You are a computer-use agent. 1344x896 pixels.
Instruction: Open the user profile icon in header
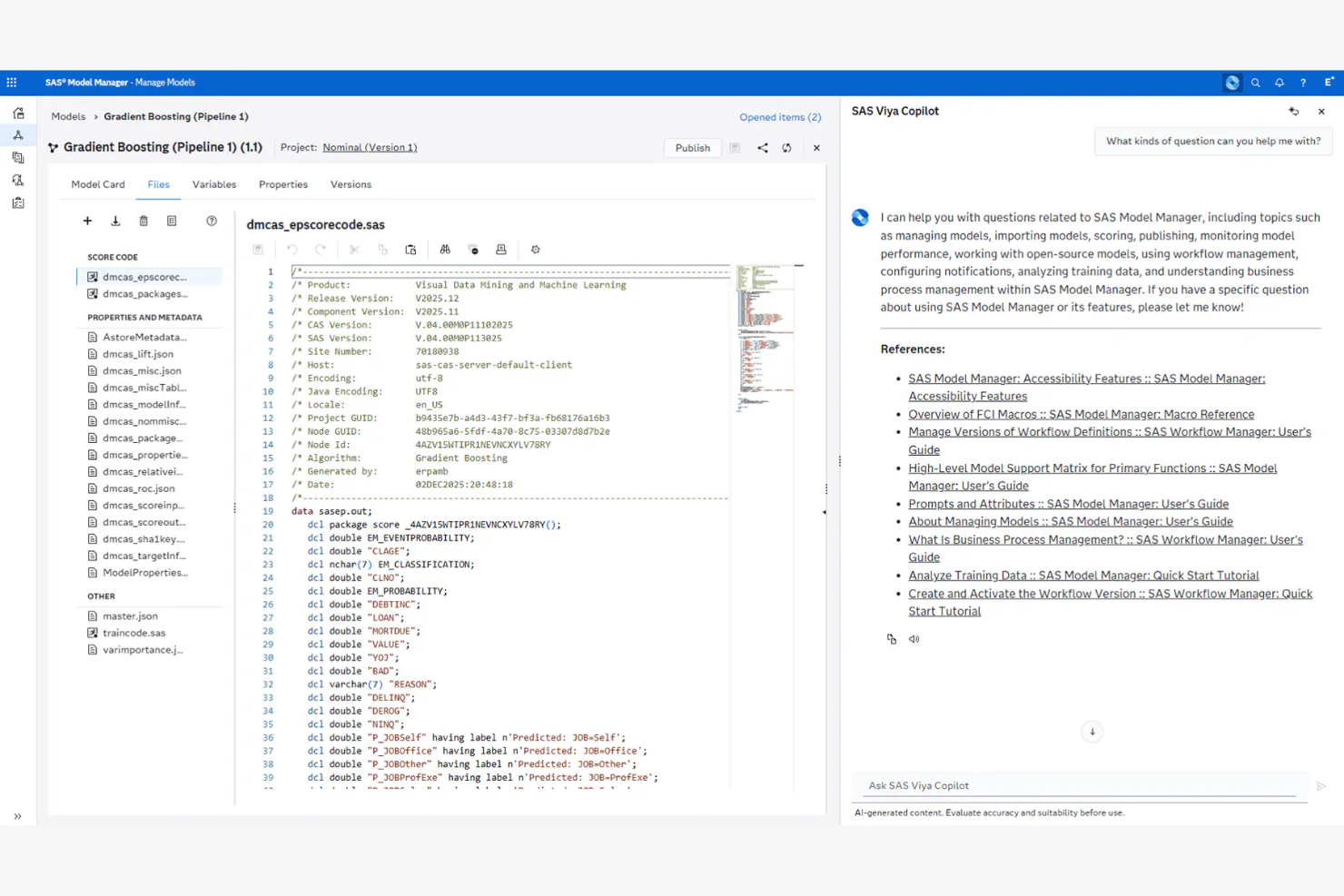click(1329, 82)
